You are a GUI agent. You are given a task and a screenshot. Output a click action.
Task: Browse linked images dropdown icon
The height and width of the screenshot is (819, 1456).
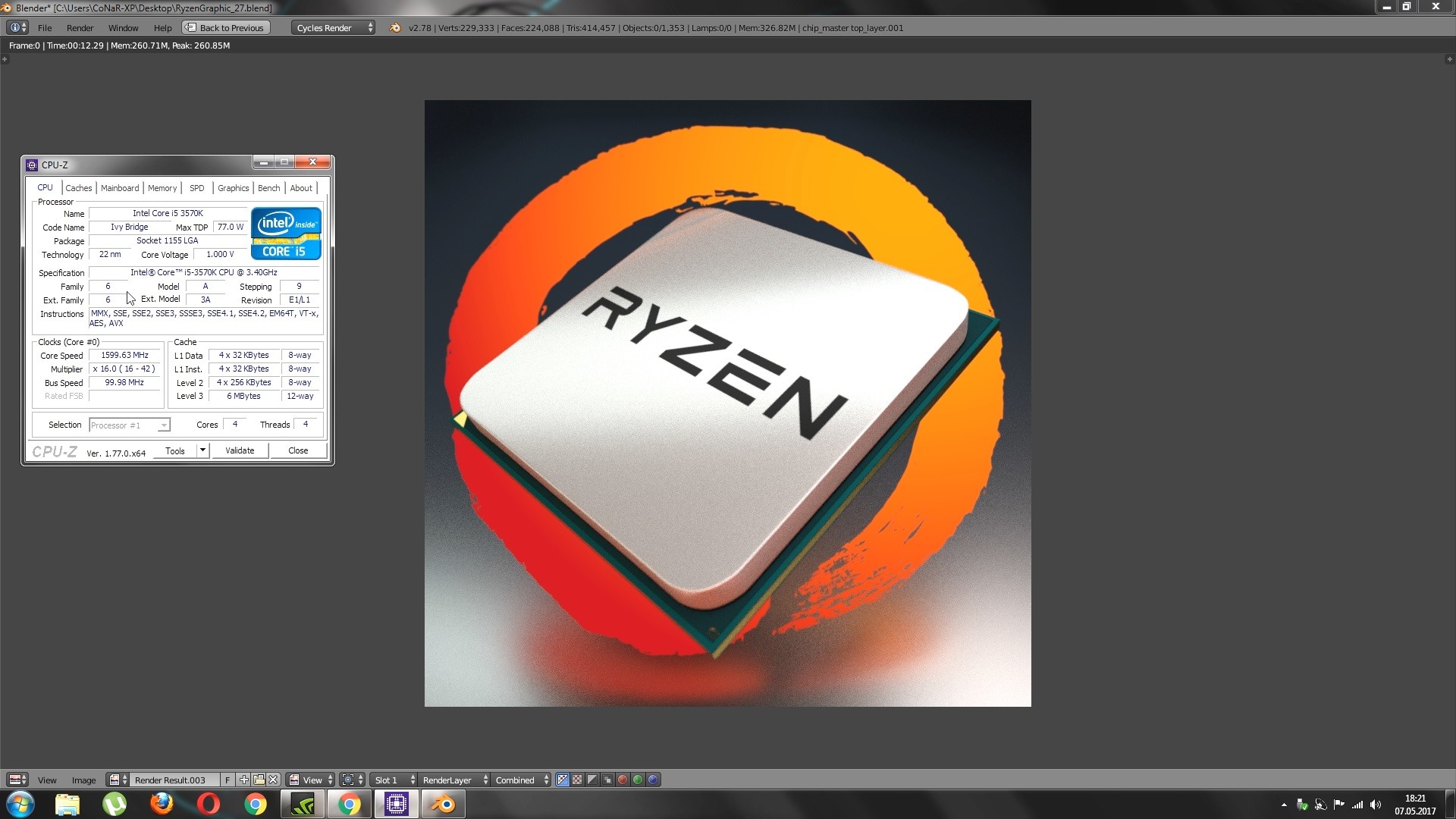click(x=118, y=780)
